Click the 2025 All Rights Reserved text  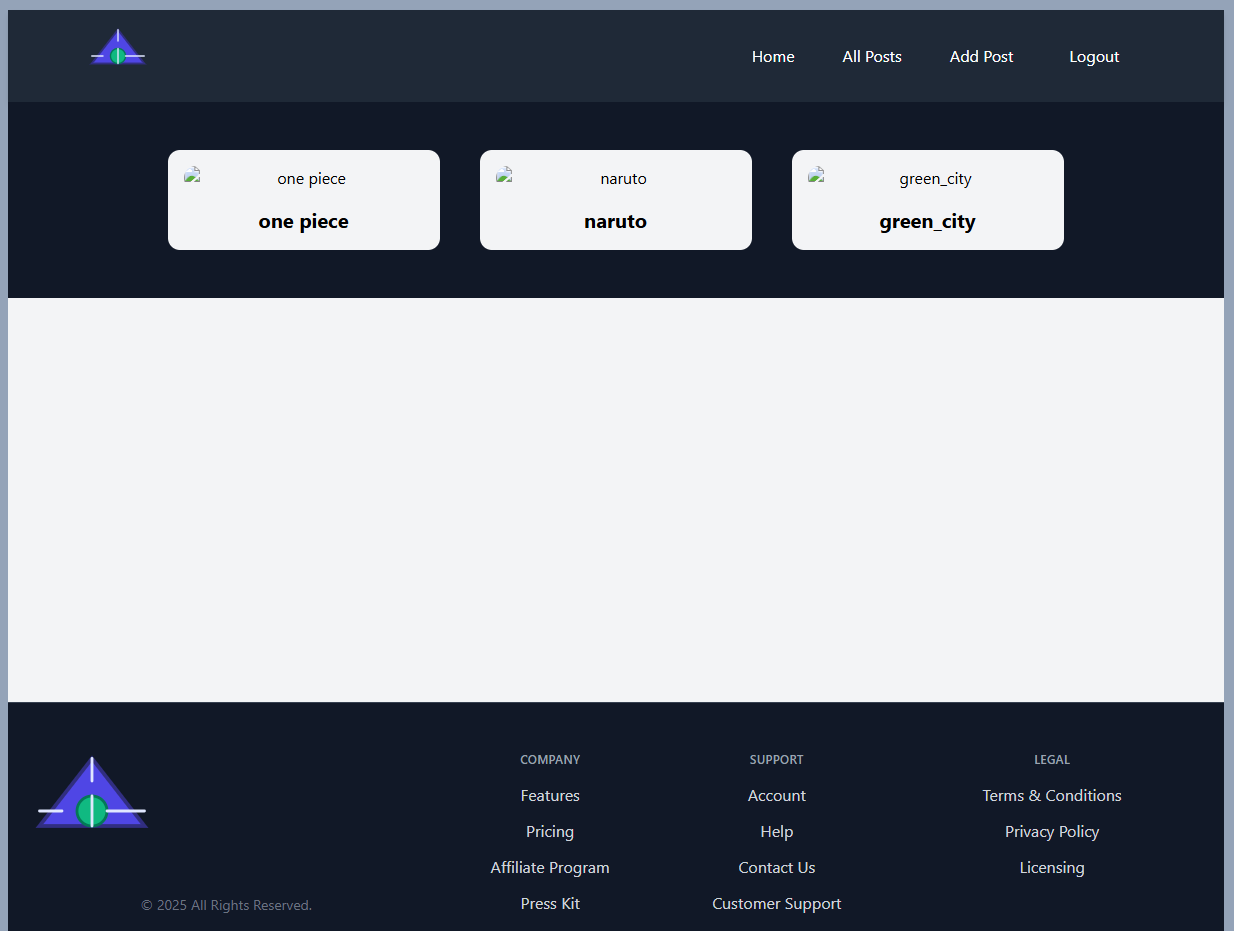pos(226,905)
